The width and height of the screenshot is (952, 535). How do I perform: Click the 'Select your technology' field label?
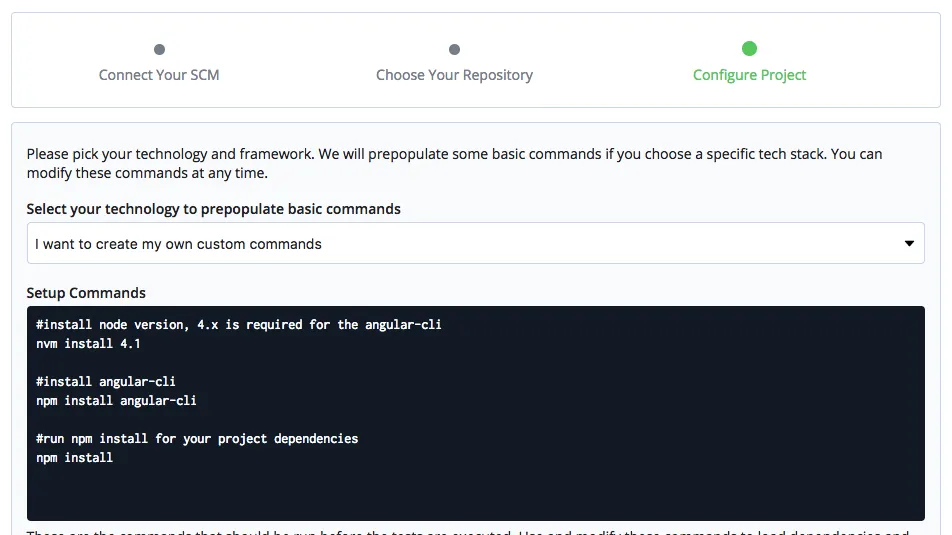(213, 209)
